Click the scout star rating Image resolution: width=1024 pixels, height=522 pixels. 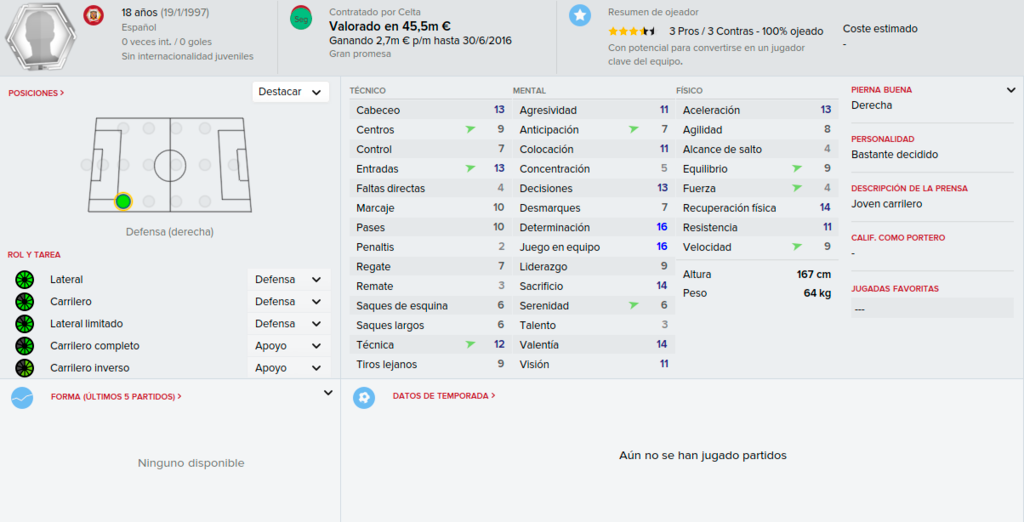coord(632,31)
